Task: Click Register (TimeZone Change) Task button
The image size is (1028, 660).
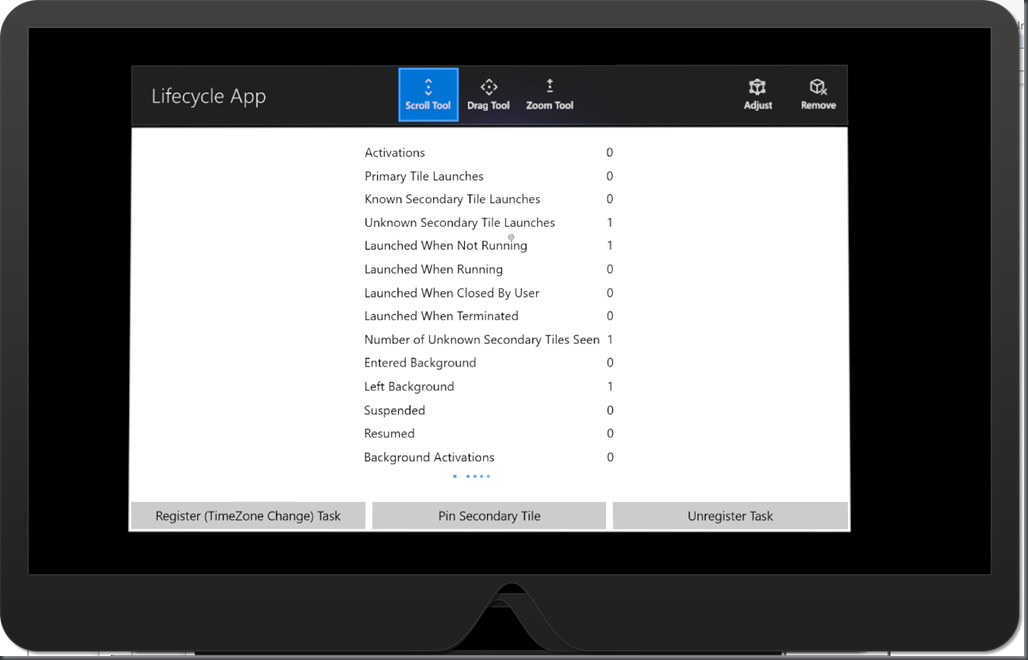Action: tap(248, 516)
